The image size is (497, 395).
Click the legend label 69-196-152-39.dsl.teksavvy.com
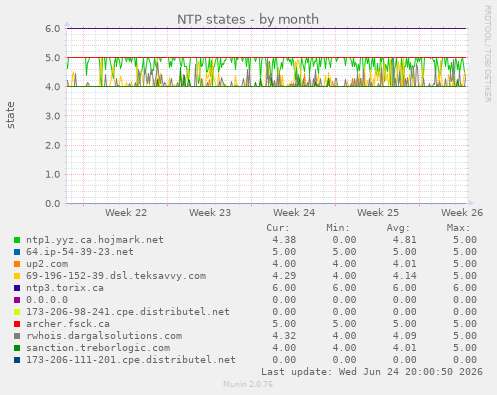point(116,276)
